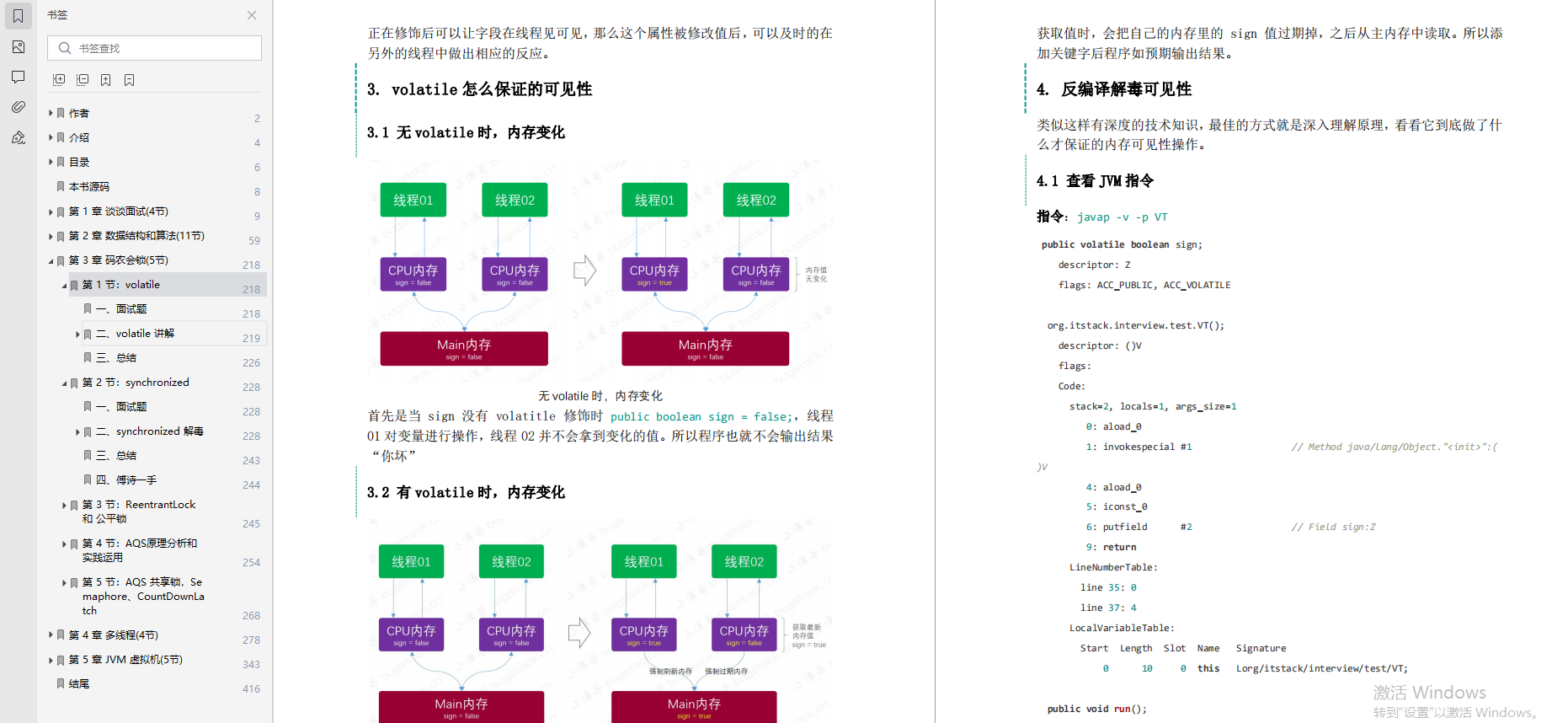The image size is (1568, 723).
Task: Open the bookmarks panel sidebar icon
Action: tap(18, 16)
